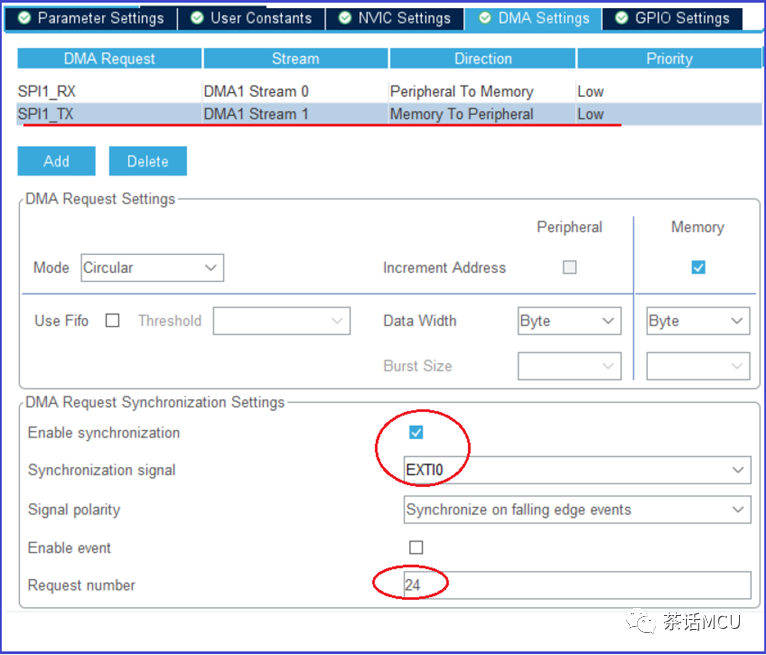
Task: Open the Synchronization signal dropdown EXTI0
Action: pos(577,470)
